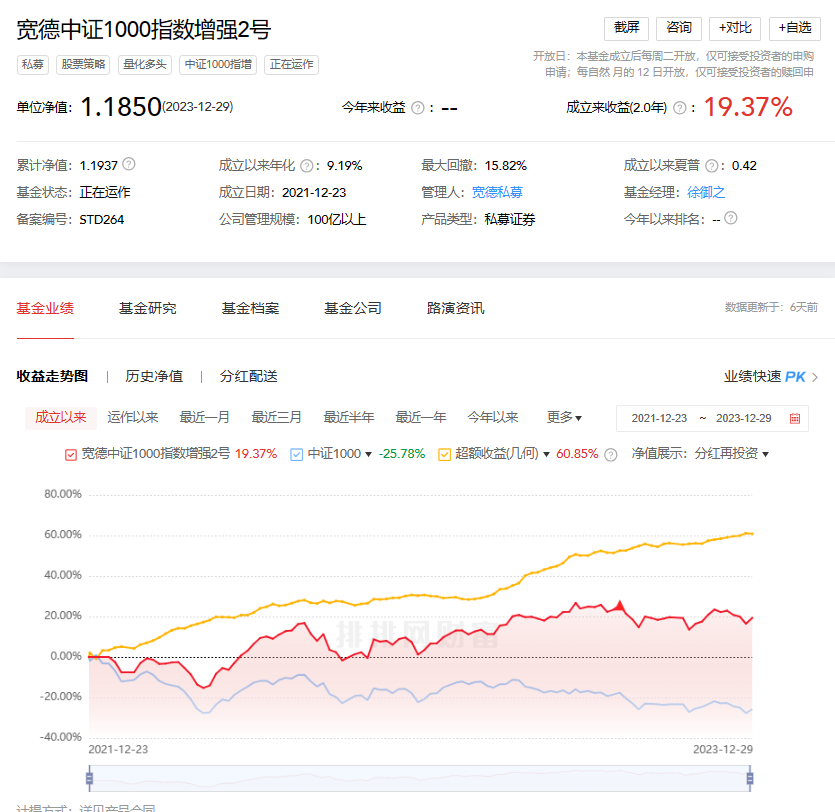Toggle 宽德中证1000指数增强2号 series checkbox

[x=71, y=455]
